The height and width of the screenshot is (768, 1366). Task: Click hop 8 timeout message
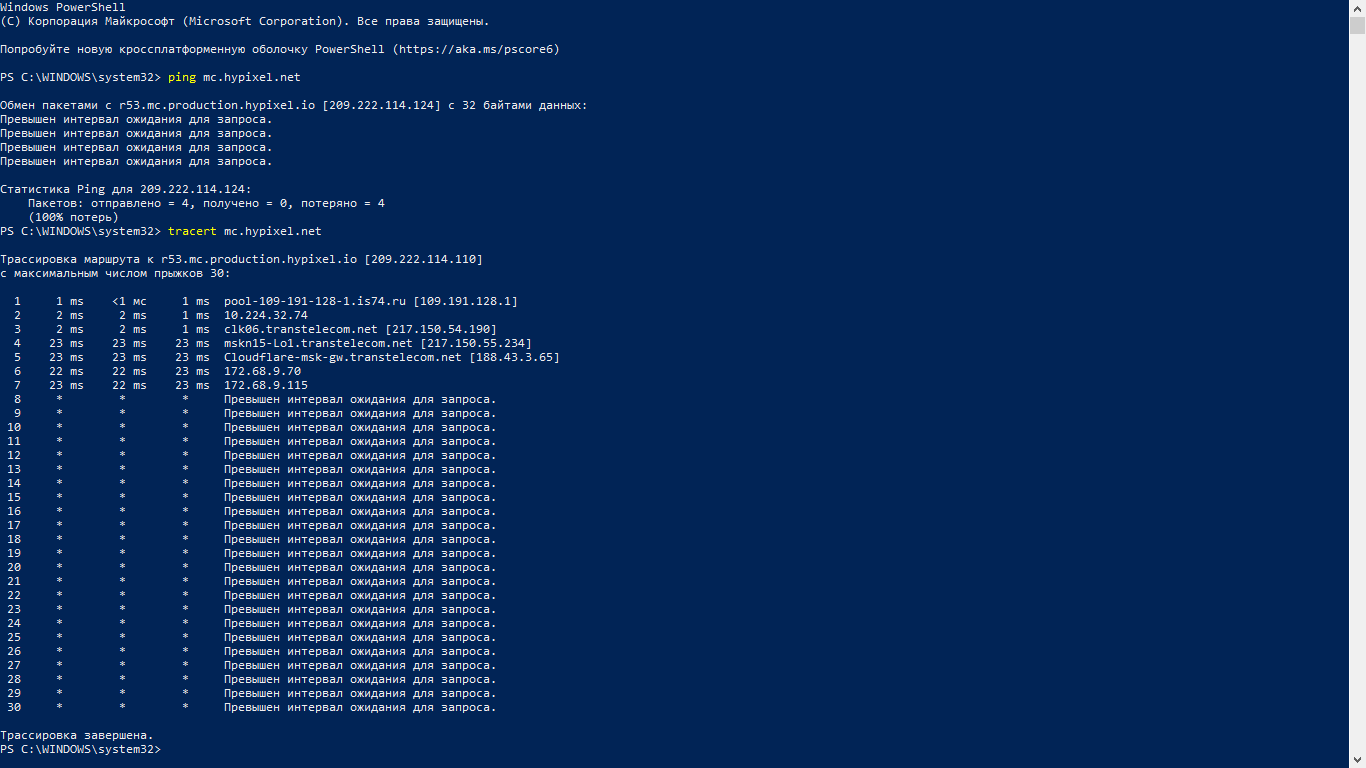pyautogui.click(x=360, y=399)
